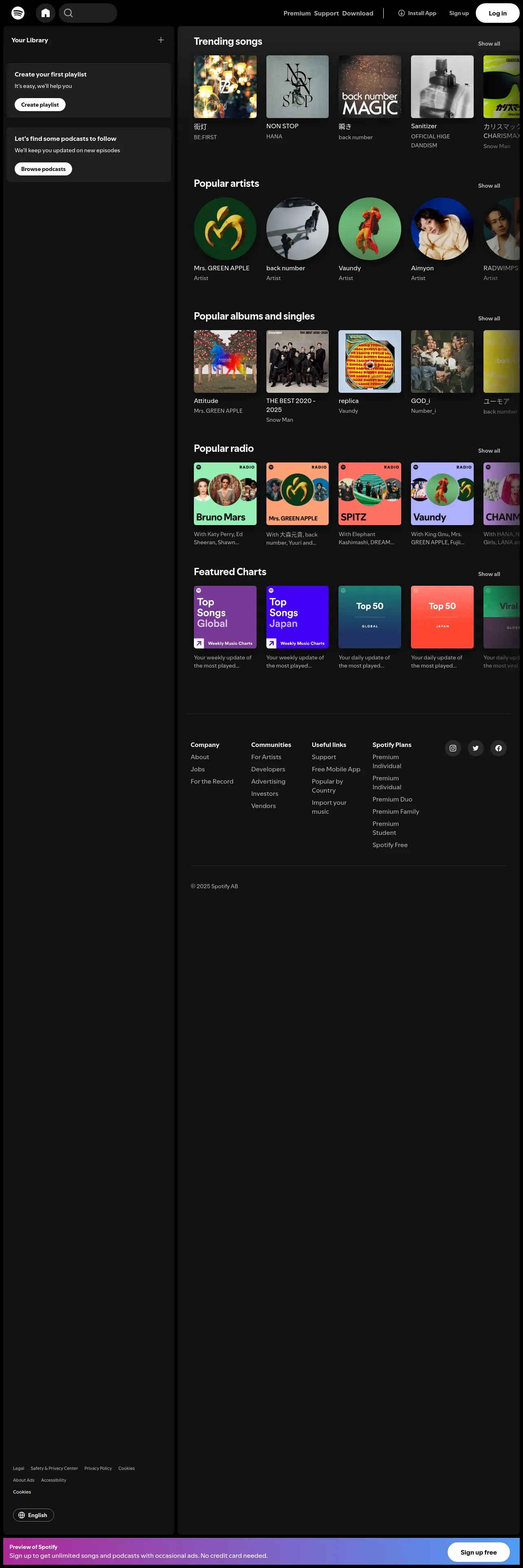523x1568 pixels.
Task: Open the Aimyon artist picture
Action: (x=443, y=229)
